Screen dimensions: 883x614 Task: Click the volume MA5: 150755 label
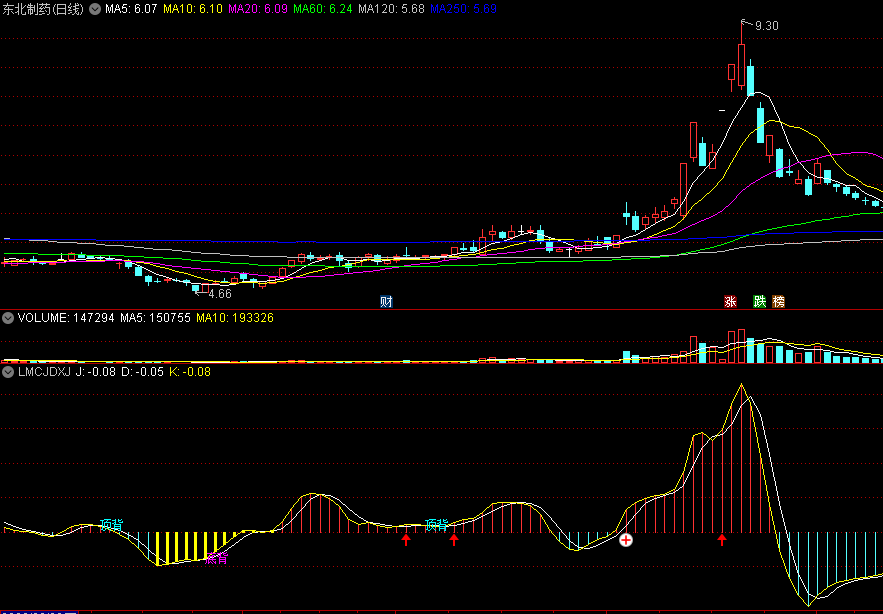coord(155,318)
